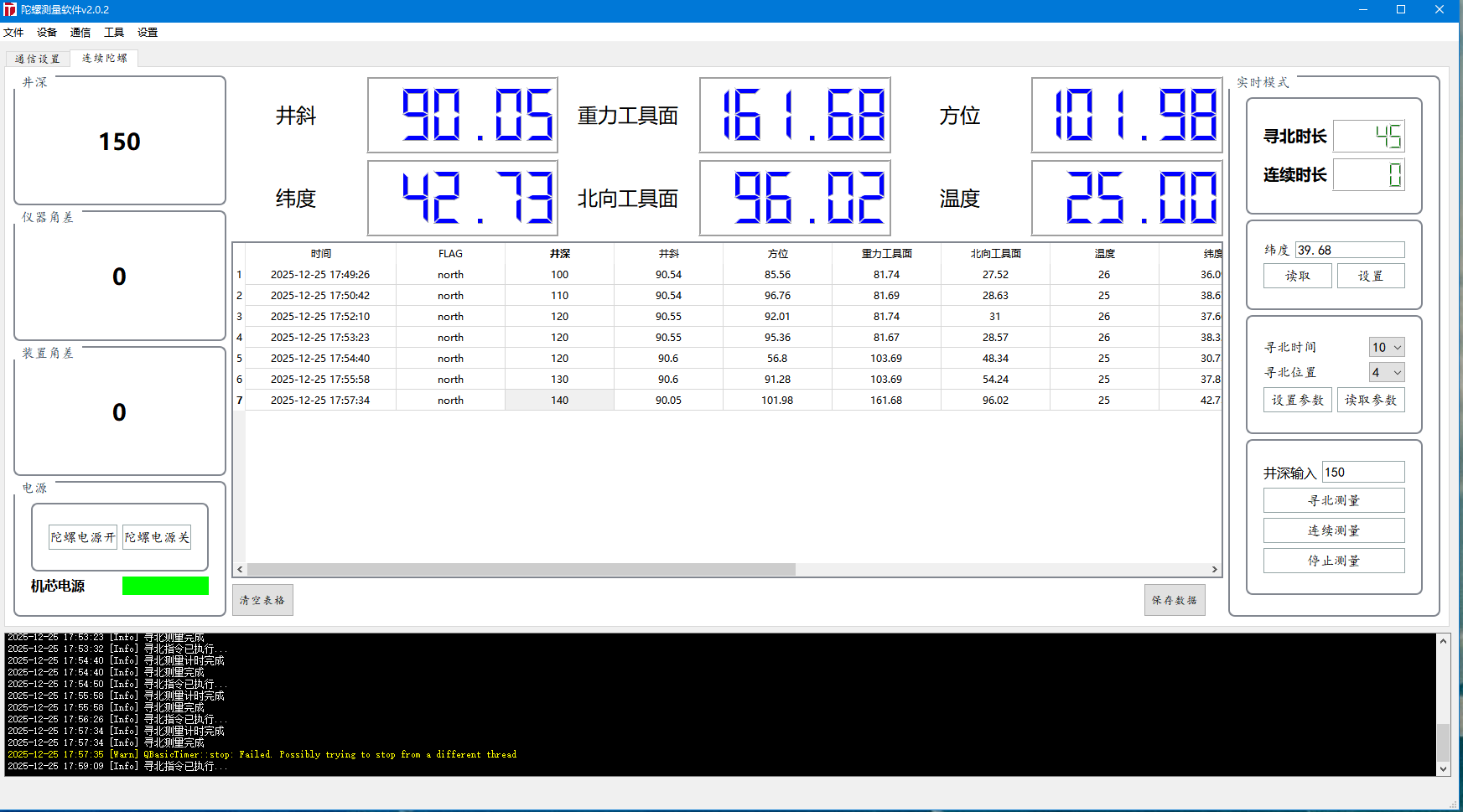Viewport: 1463px width, 812px height.
Task: Select the 方位 cell 101.98
Action: 777,400
